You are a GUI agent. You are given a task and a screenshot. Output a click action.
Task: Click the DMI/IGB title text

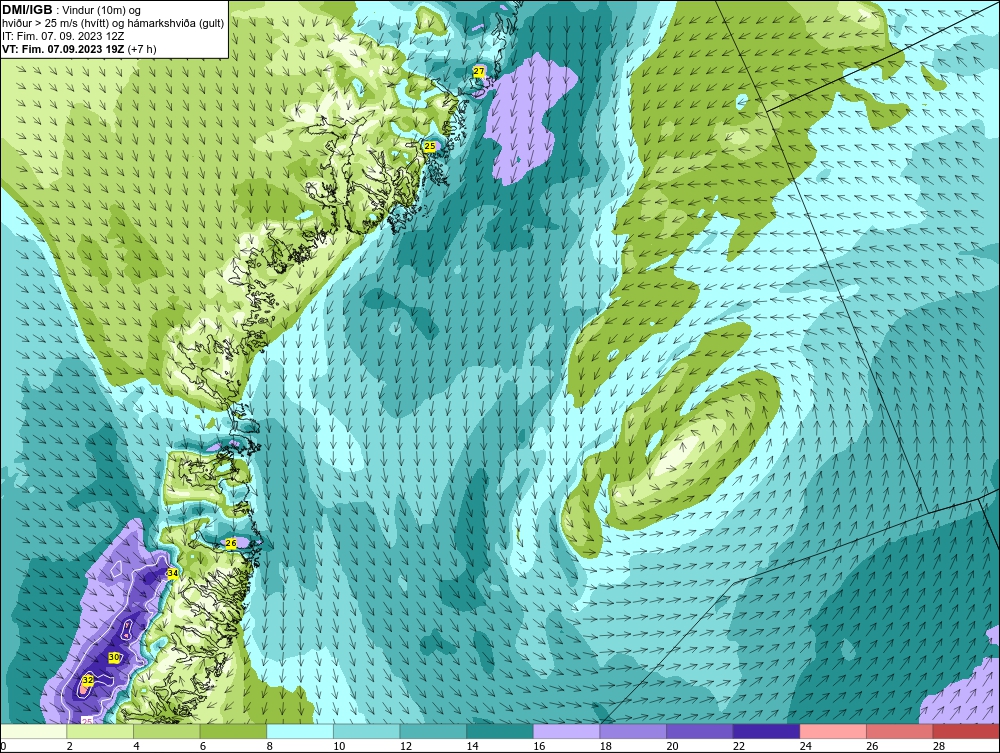pos(27,10)
